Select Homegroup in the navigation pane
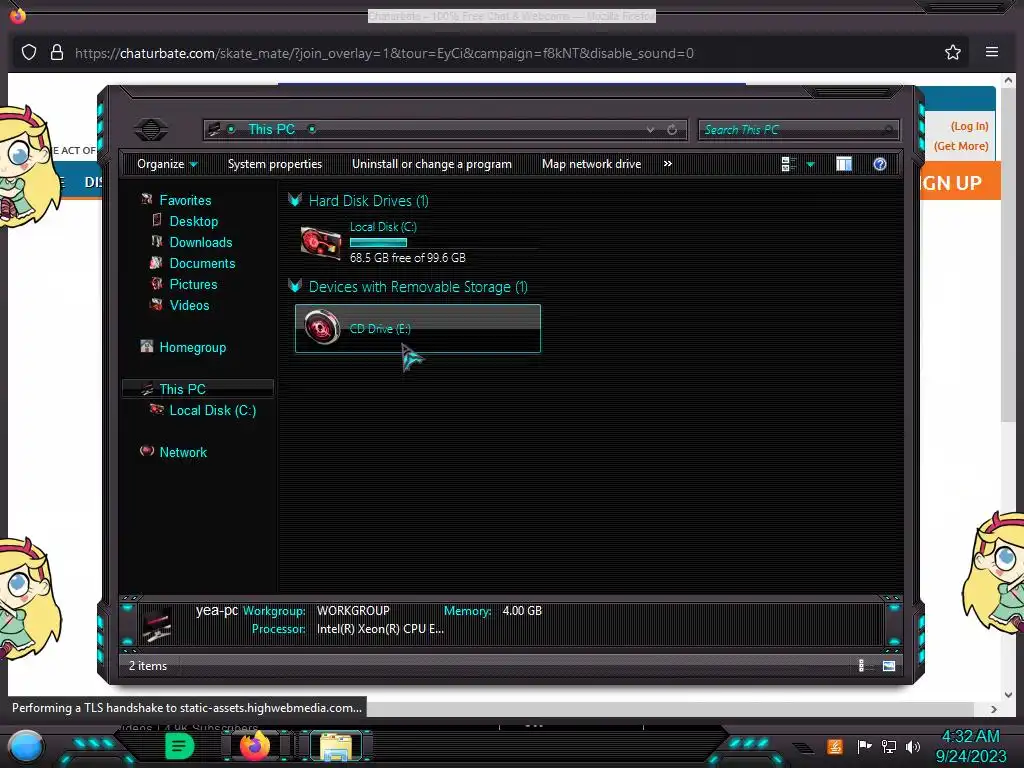This screenshot has width=1024, height=768. point(193,347)
